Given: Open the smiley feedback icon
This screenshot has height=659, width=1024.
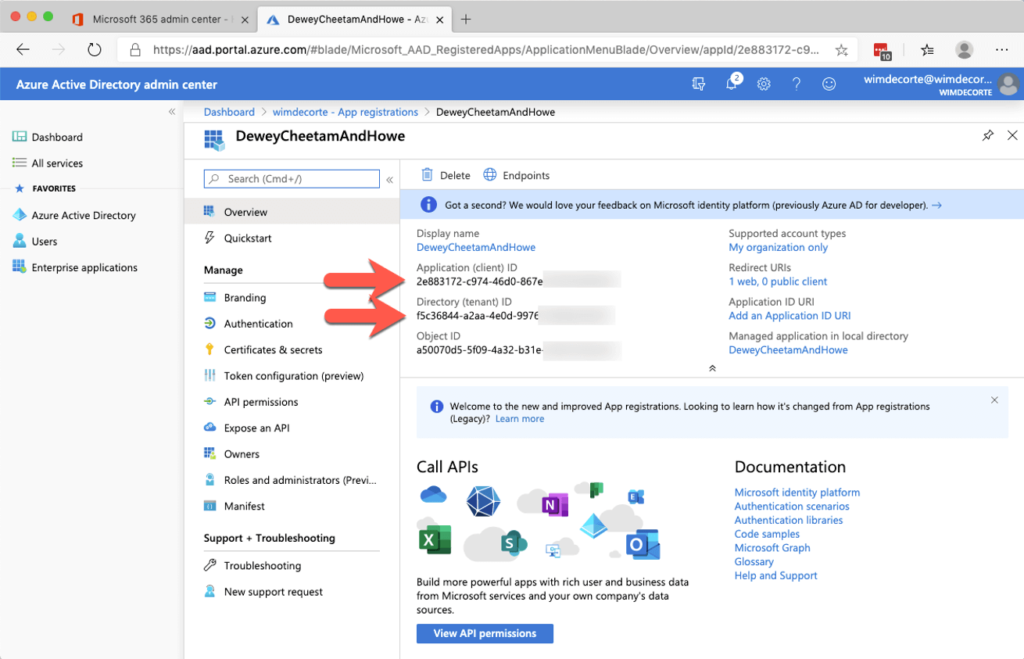Looking at the screenshot, I should [829, 84].
